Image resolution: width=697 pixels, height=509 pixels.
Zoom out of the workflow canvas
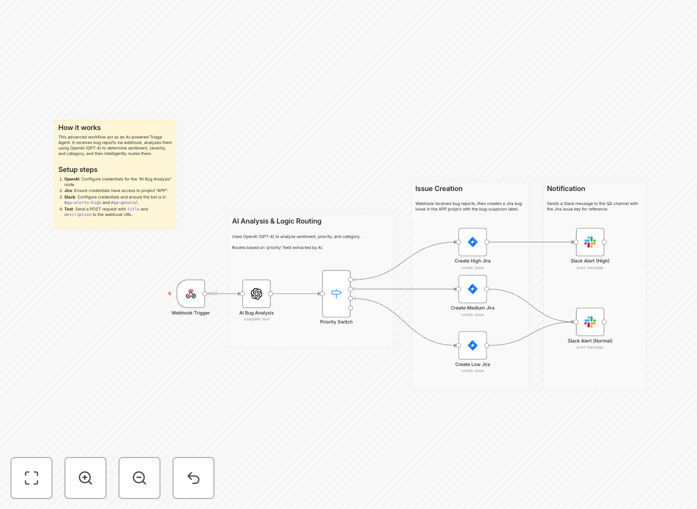point(140,478)
